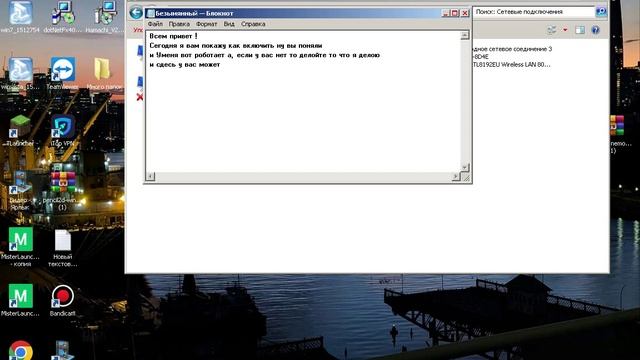This screenshot has width=640, height=360.
Task: Close the Notepad window
Action: 464,13
